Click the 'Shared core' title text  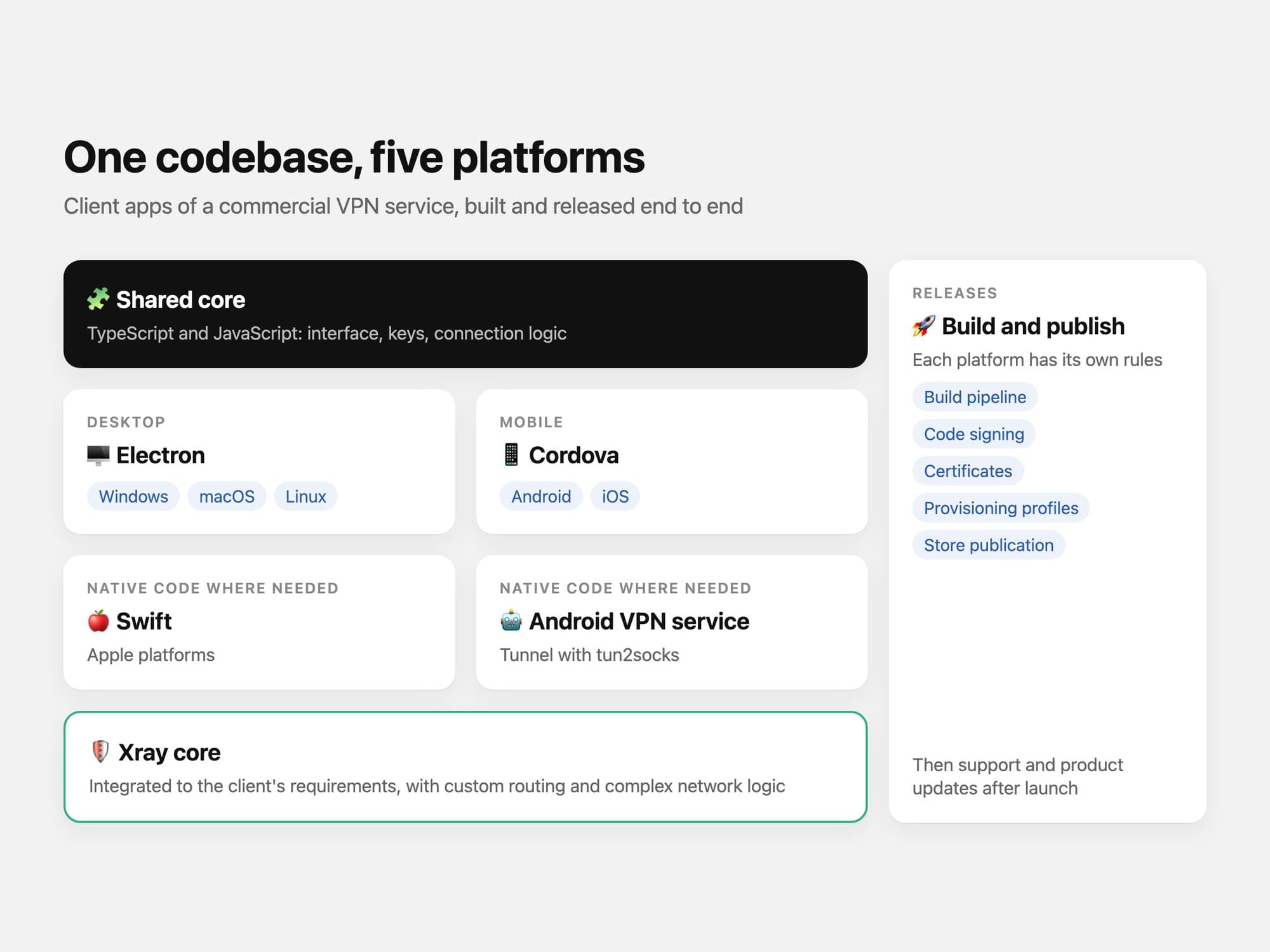[x=180, y=300]
